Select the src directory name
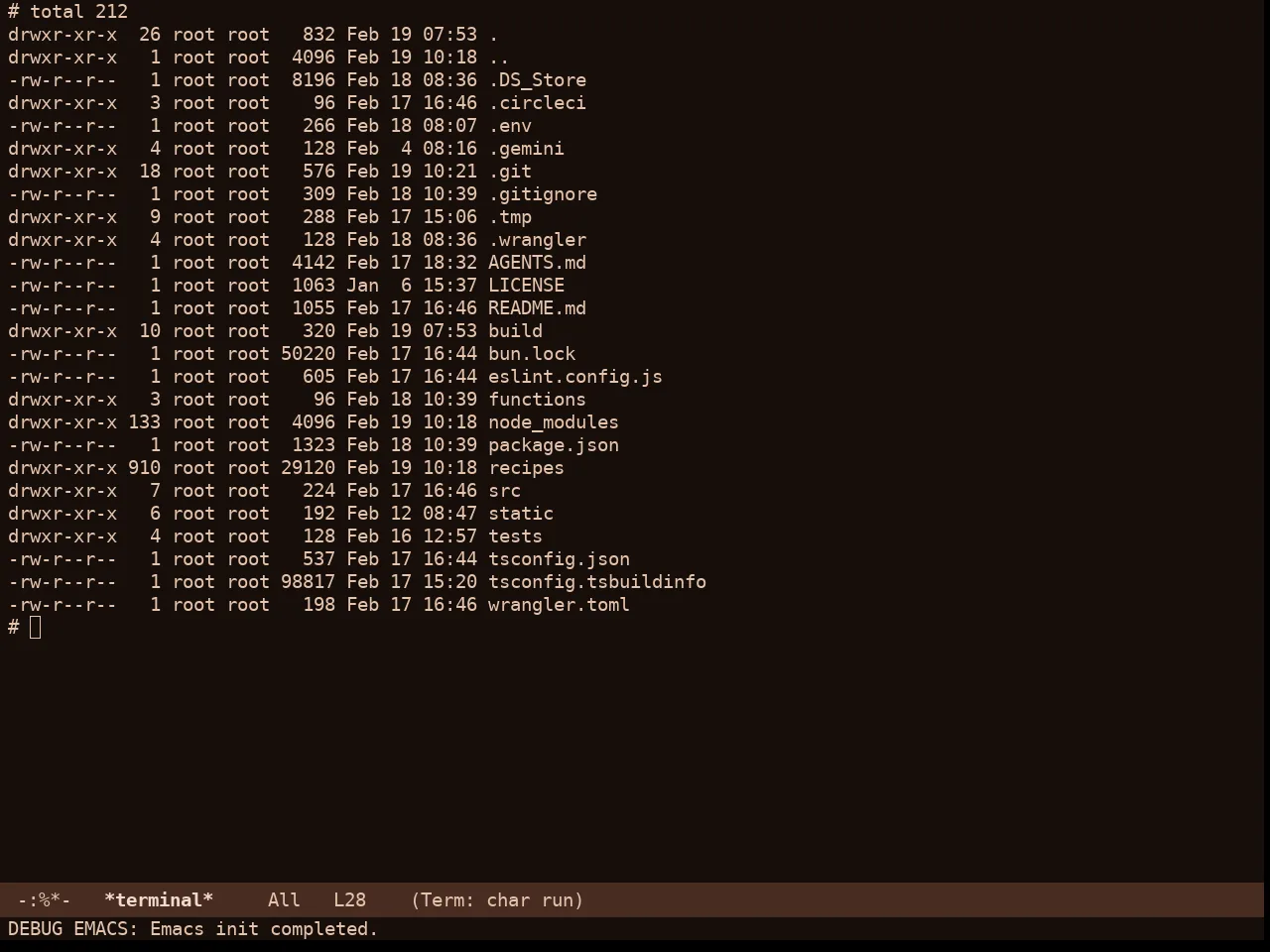This screenshot has height=952, width=1270. point(504,491)
